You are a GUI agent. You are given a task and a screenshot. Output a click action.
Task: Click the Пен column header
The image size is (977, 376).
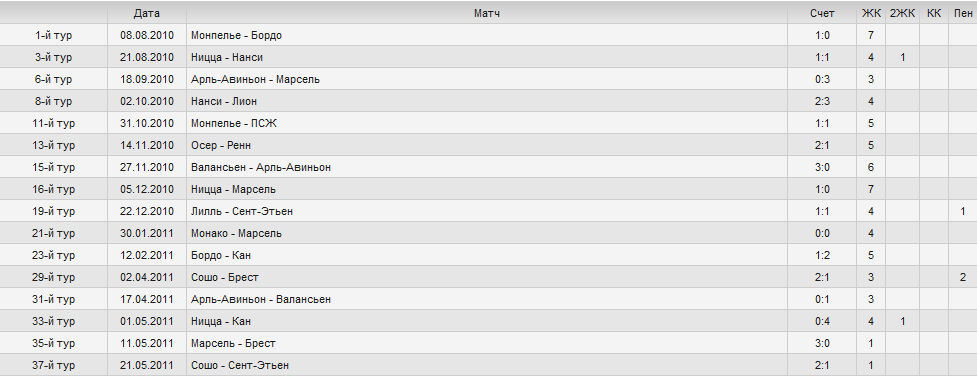pyautogui.click(x=963, y=13)
